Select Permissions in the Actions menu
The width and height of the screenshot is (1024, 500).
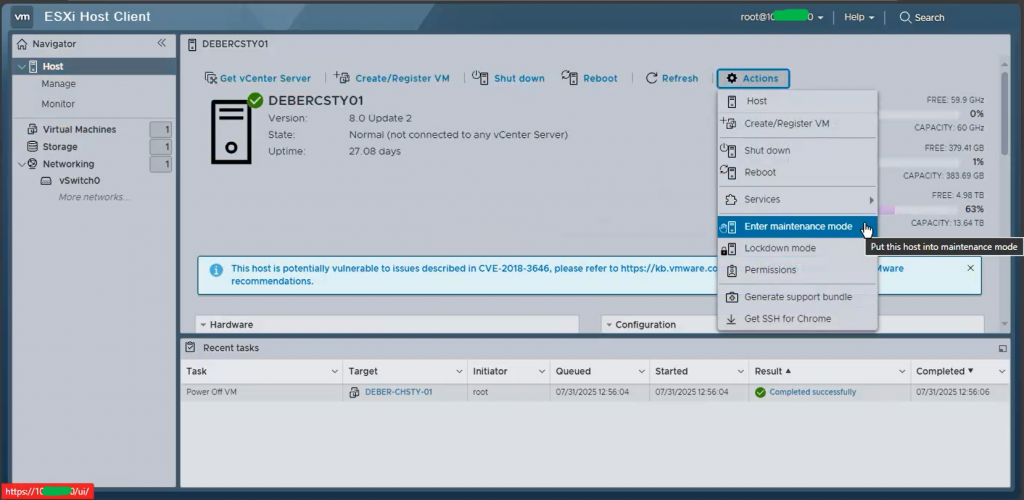pos(770,270)
